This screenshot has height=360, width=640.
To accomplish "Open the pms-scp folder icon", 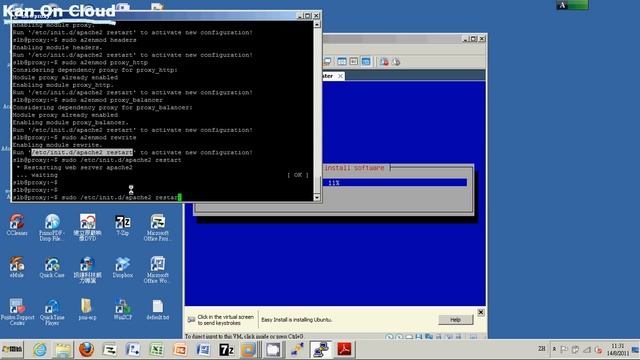I will (87, 309).
